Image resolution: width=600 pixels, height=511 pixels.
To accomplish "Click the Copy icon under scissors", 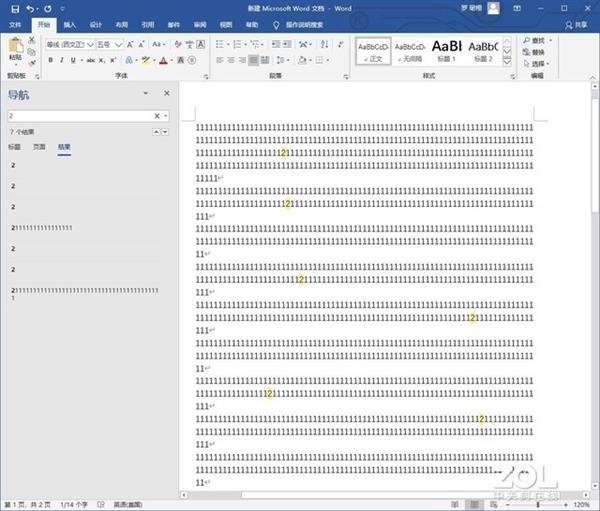I will tap(32, 52).
